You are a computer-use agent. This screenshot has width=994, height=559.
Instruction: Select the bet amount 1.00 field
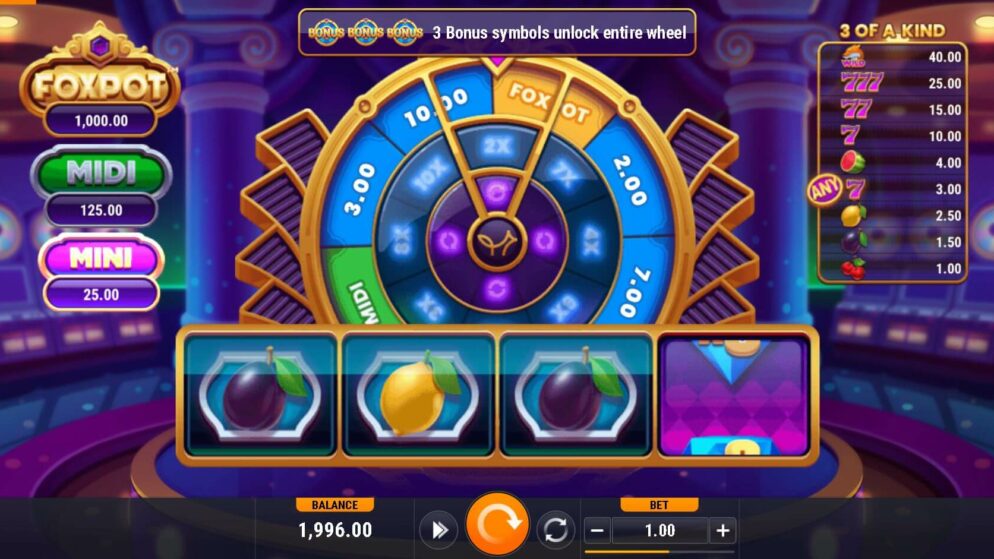(660, 530)
